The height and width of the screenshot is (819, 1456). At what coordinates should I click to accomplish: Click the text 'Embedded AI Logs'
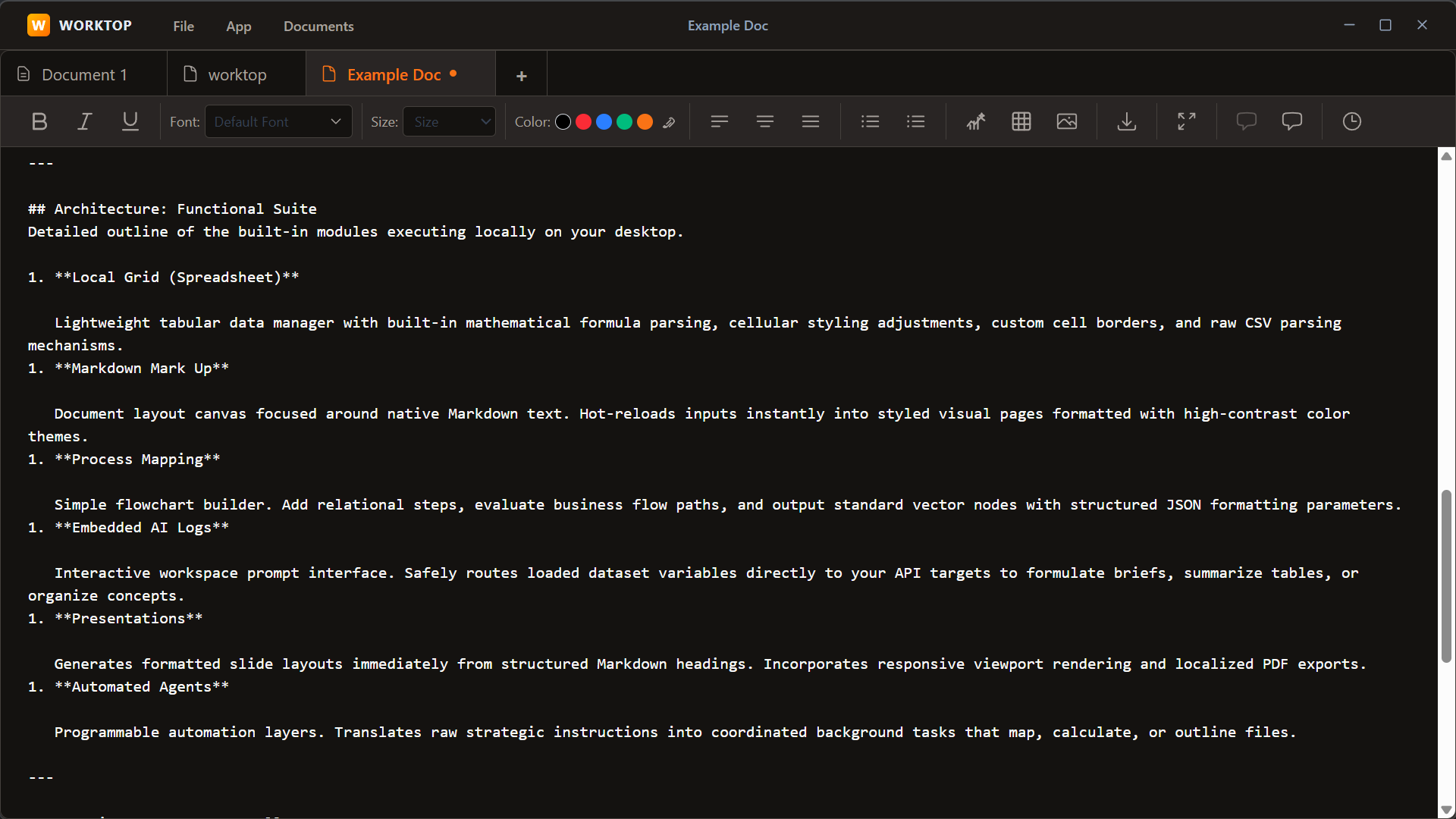point(141,527)
